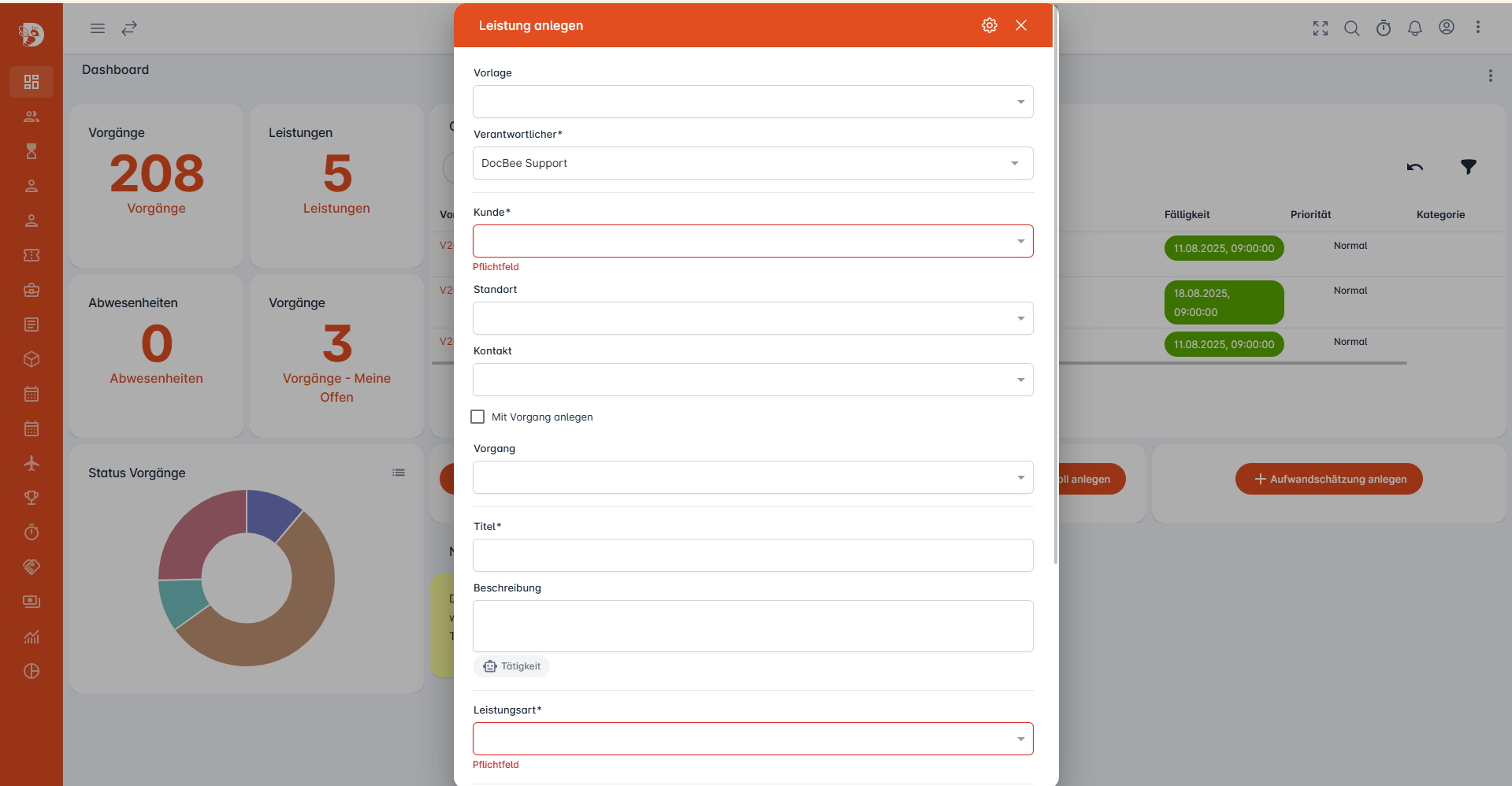1512x786 pixels.
Task: Open the stopwatch icon in the sidebar
Action: 32,532
